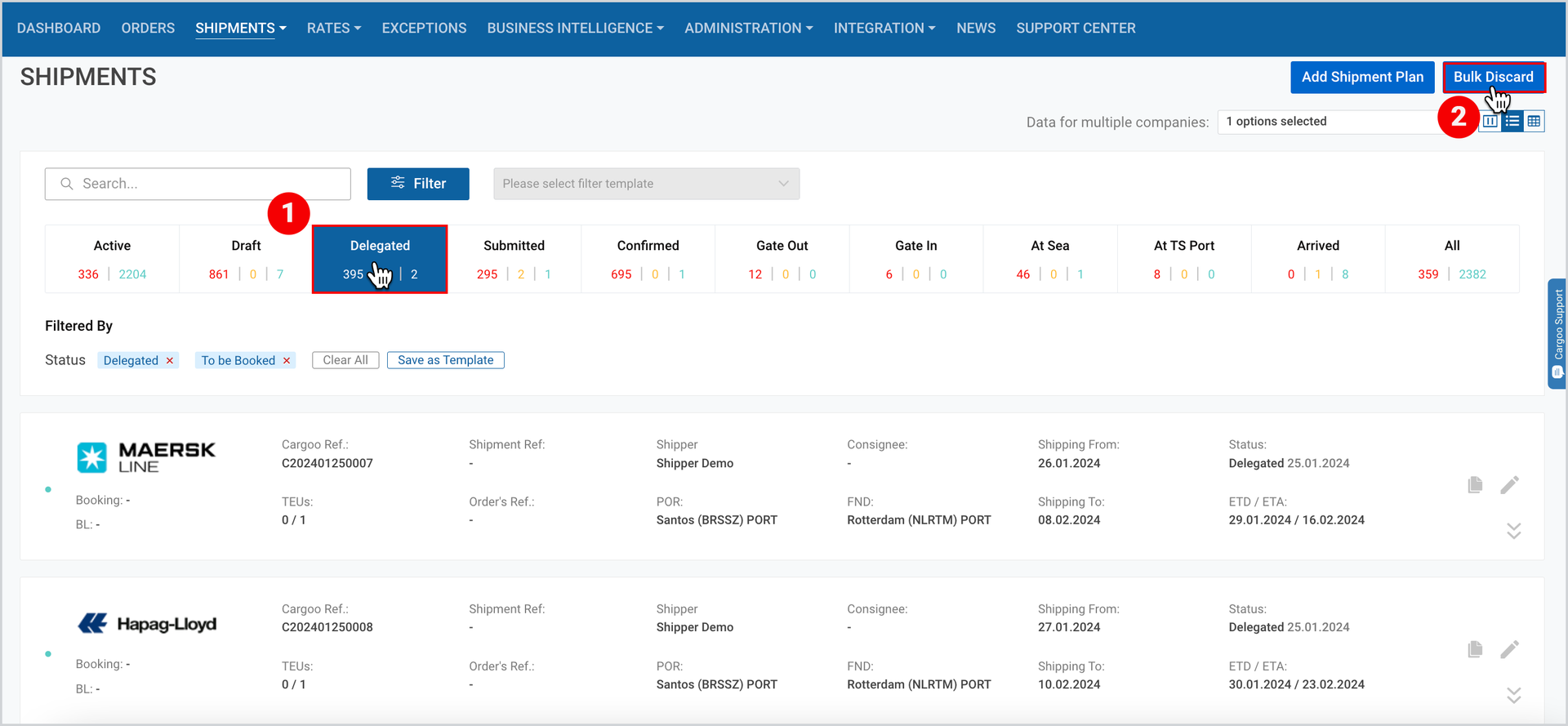Image resolution: width=1568 pixels, height=726 pixels.
Task: Copy the Maersk Line shipment via duplicate icon
Action: pyautogui.click(x=1475, y=485)
